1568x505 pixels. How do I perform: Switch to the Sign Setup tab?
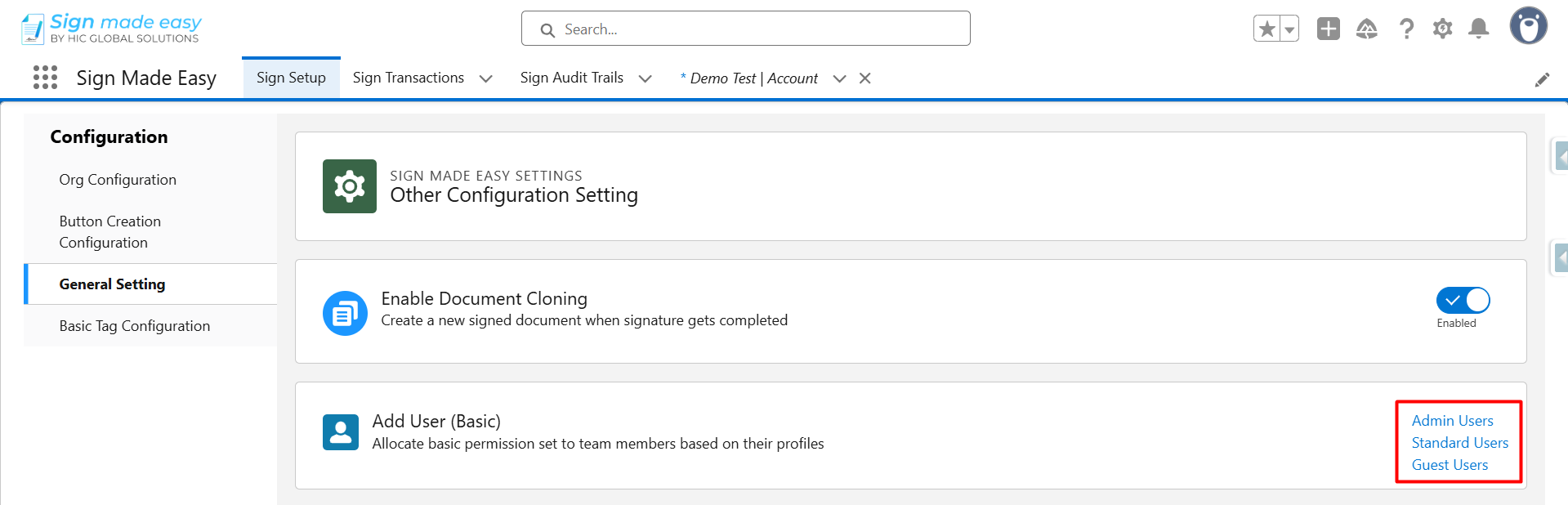291,78
